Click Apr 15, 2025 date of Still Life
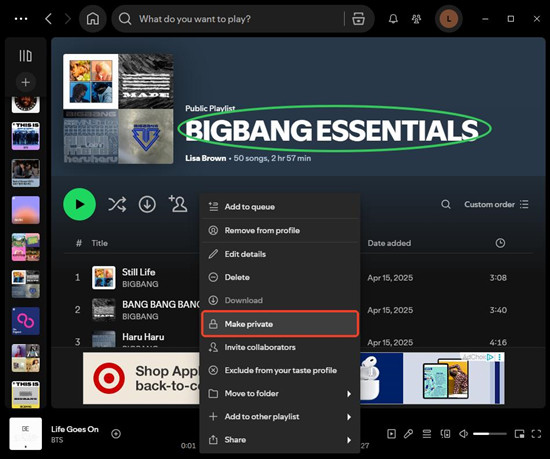 390,278
